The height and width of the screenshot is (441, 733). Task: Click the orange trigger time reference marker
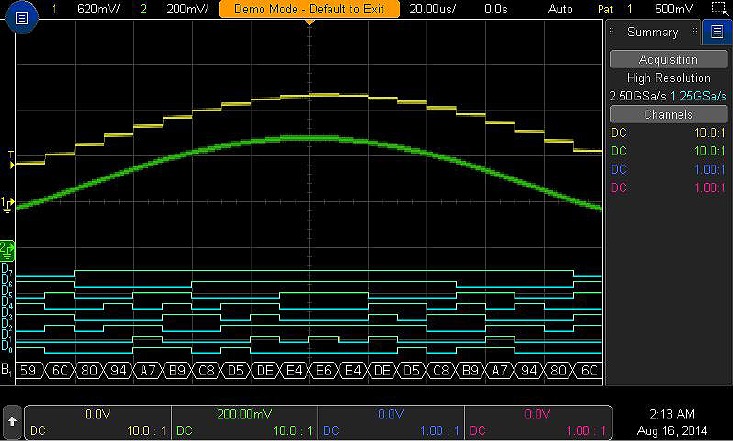(309, 22)
